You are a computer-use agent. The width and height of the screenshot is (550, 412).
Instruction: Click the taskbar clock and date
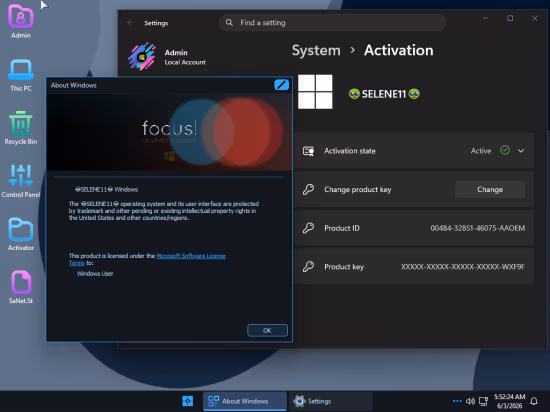(509, 401)
